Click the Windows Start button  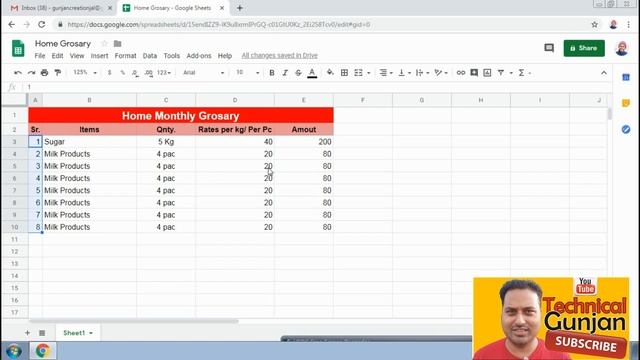(13, 351)
